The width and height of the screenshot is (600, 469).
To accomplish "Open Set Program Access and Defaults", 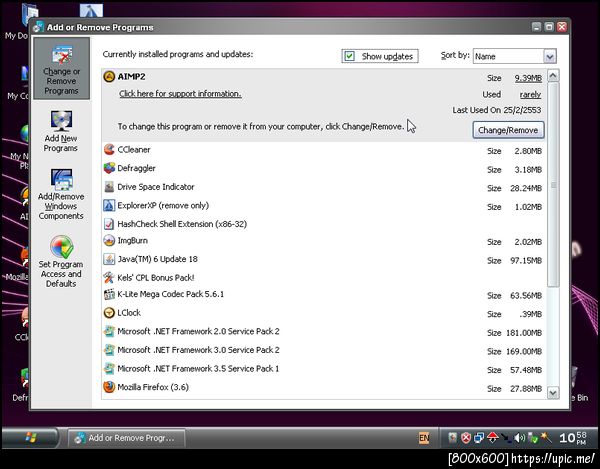I will [x=61, y=262].
